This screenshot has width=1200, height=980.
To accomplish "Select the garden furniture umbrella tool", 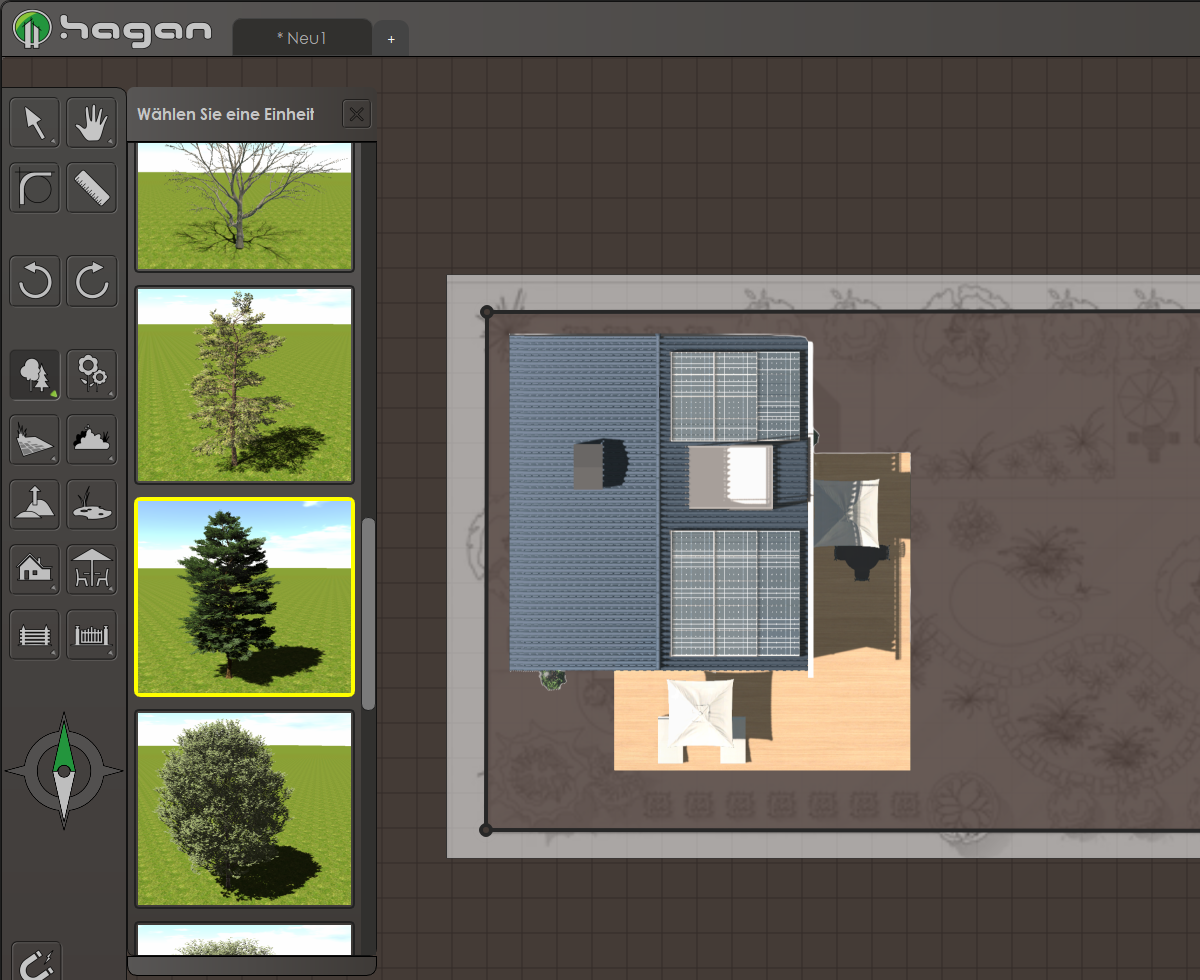I will 92,569.
